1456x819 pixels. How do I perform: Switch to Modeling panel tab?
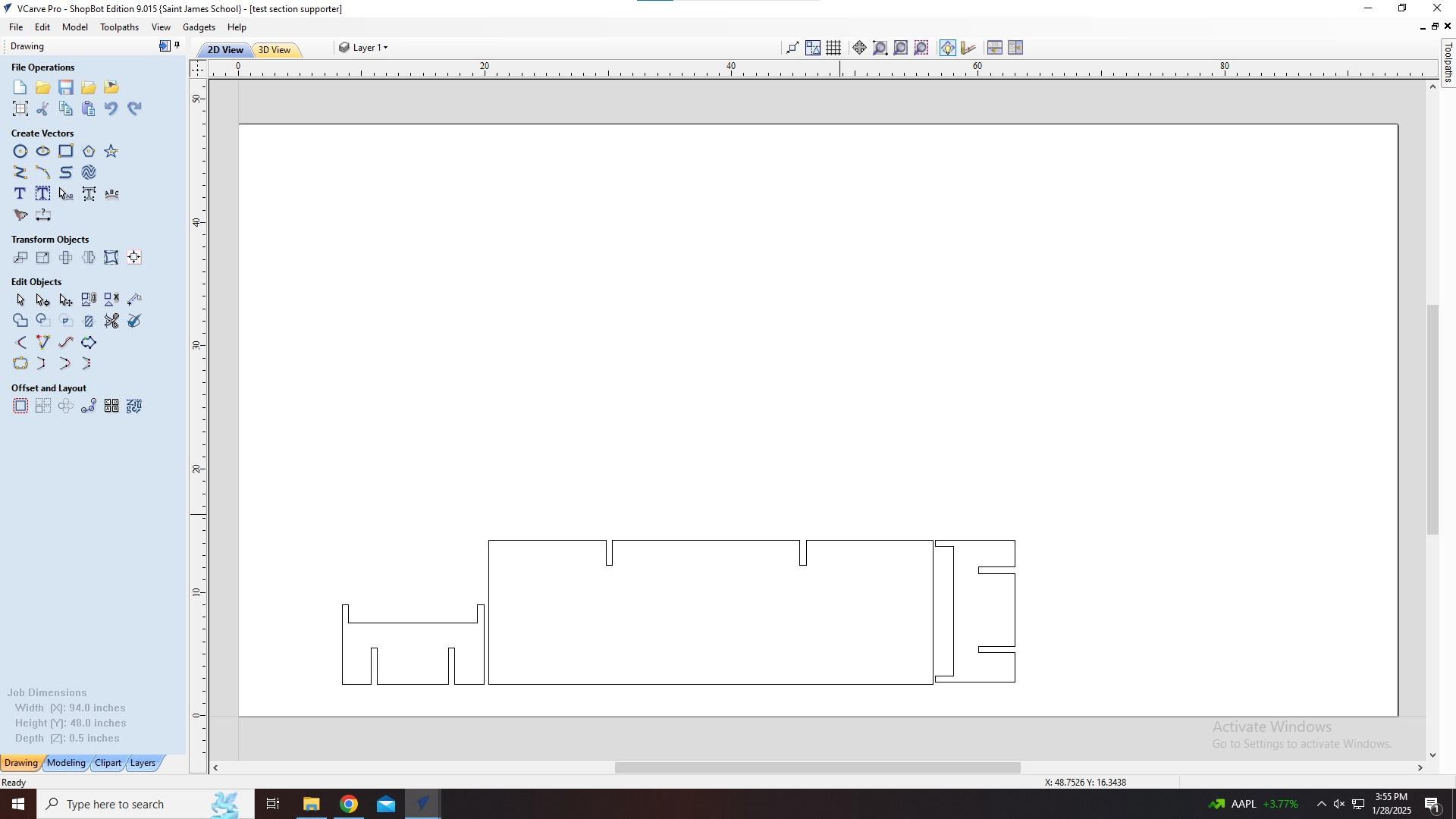tap(66, 762)
